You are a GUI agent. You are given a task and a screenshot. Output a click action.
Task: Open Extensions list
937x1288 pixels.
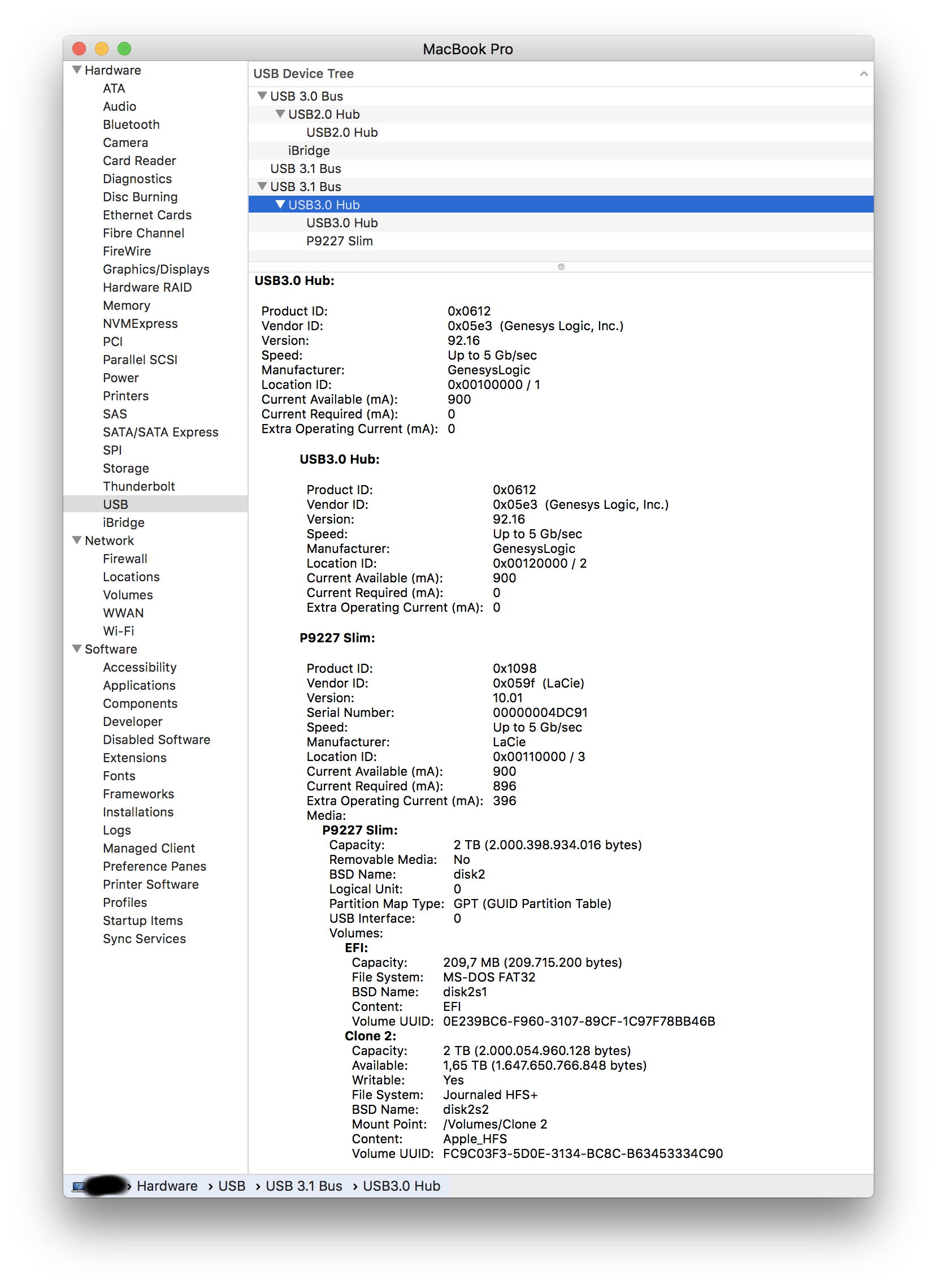coord(135,758)
